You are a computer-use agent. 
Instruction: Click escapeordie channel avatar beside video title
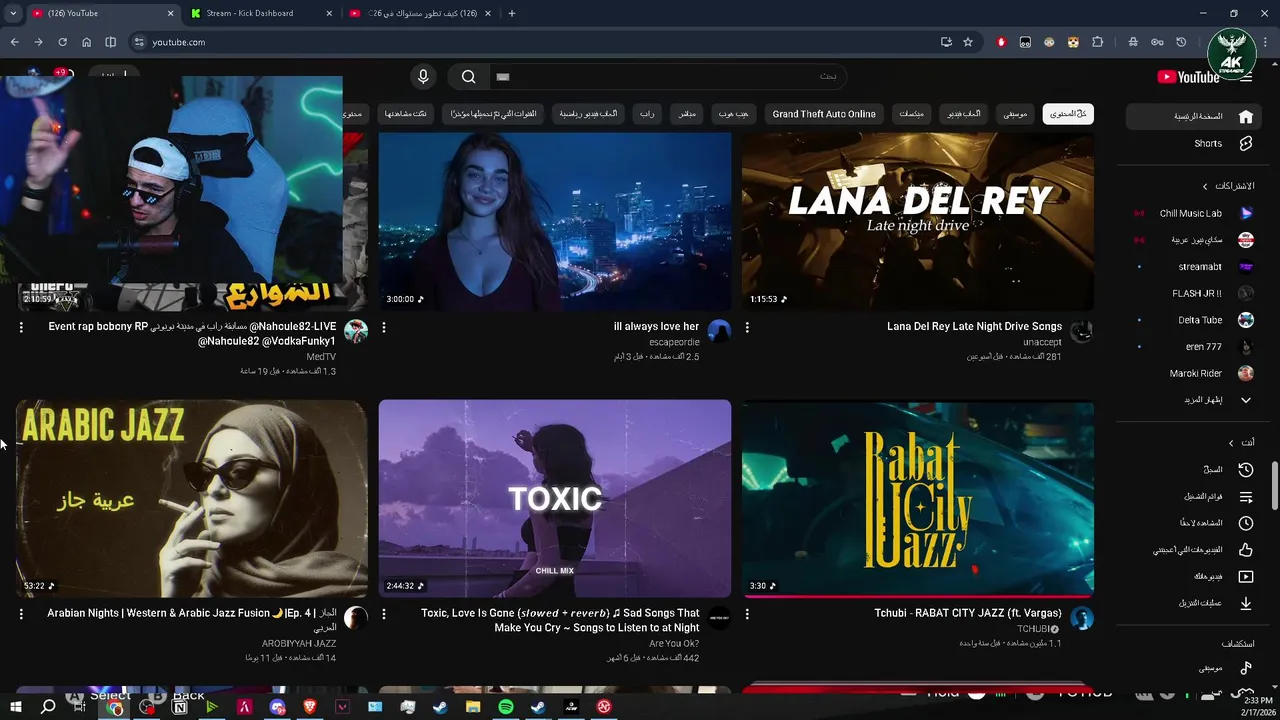[x=719, y=331]
